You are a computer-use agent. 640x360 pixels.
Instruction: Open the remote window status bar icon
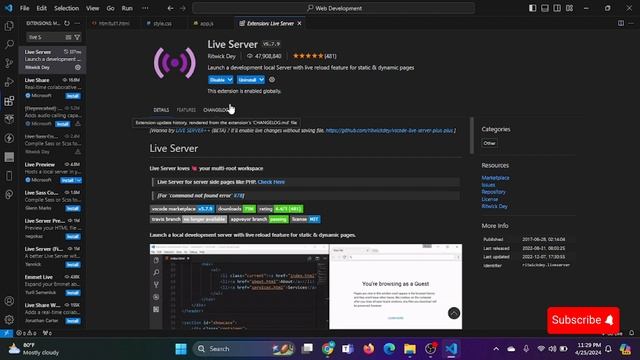[6, 333]
